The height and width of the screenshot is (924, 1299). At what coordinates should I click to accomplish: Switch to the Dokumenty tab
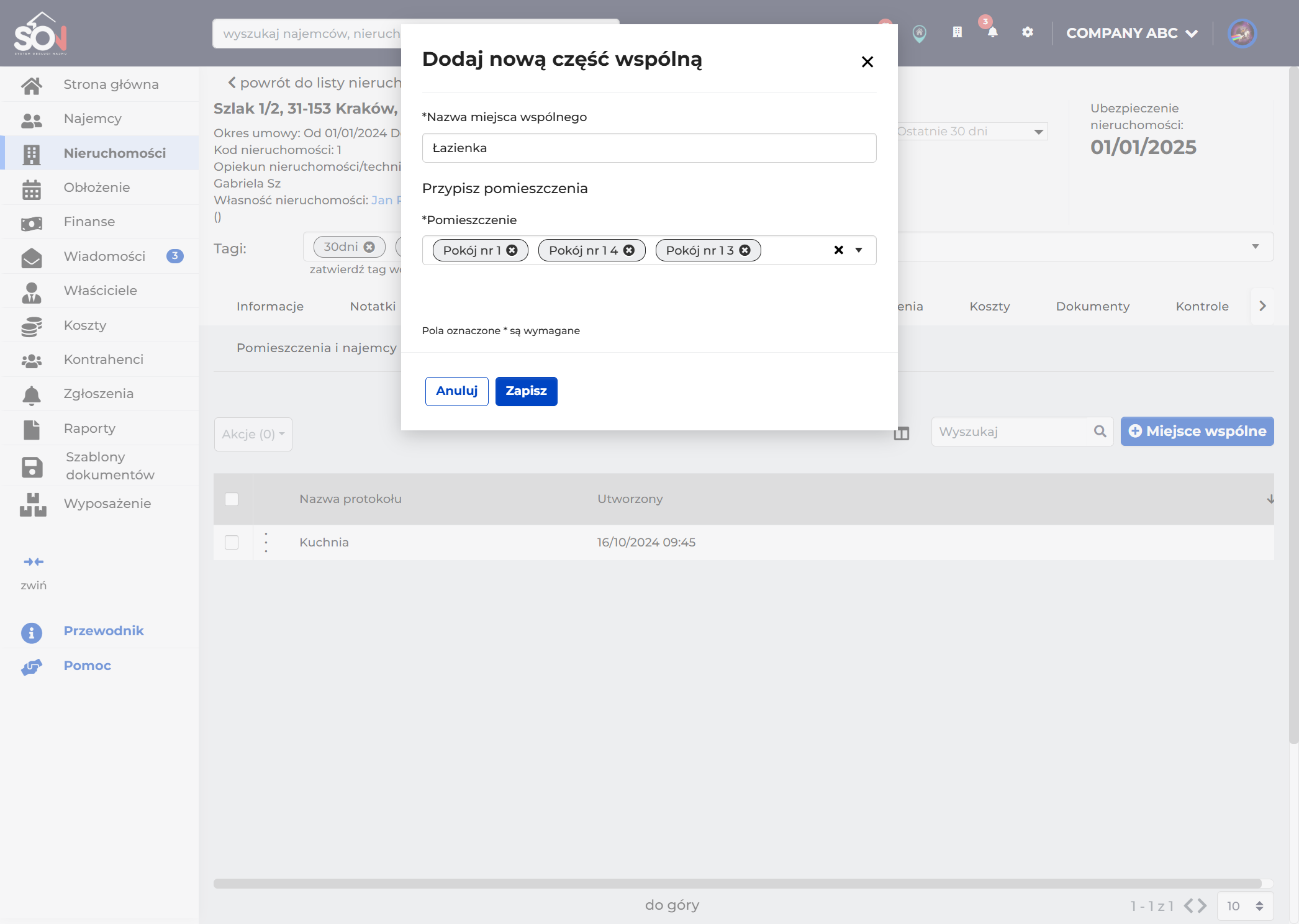tap(1092, 306)
